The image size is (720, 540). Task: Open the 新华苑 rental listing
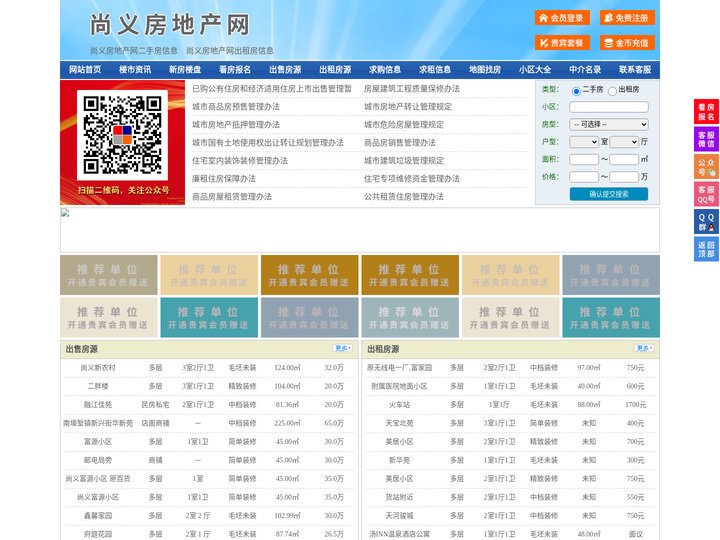coord(399,460)
